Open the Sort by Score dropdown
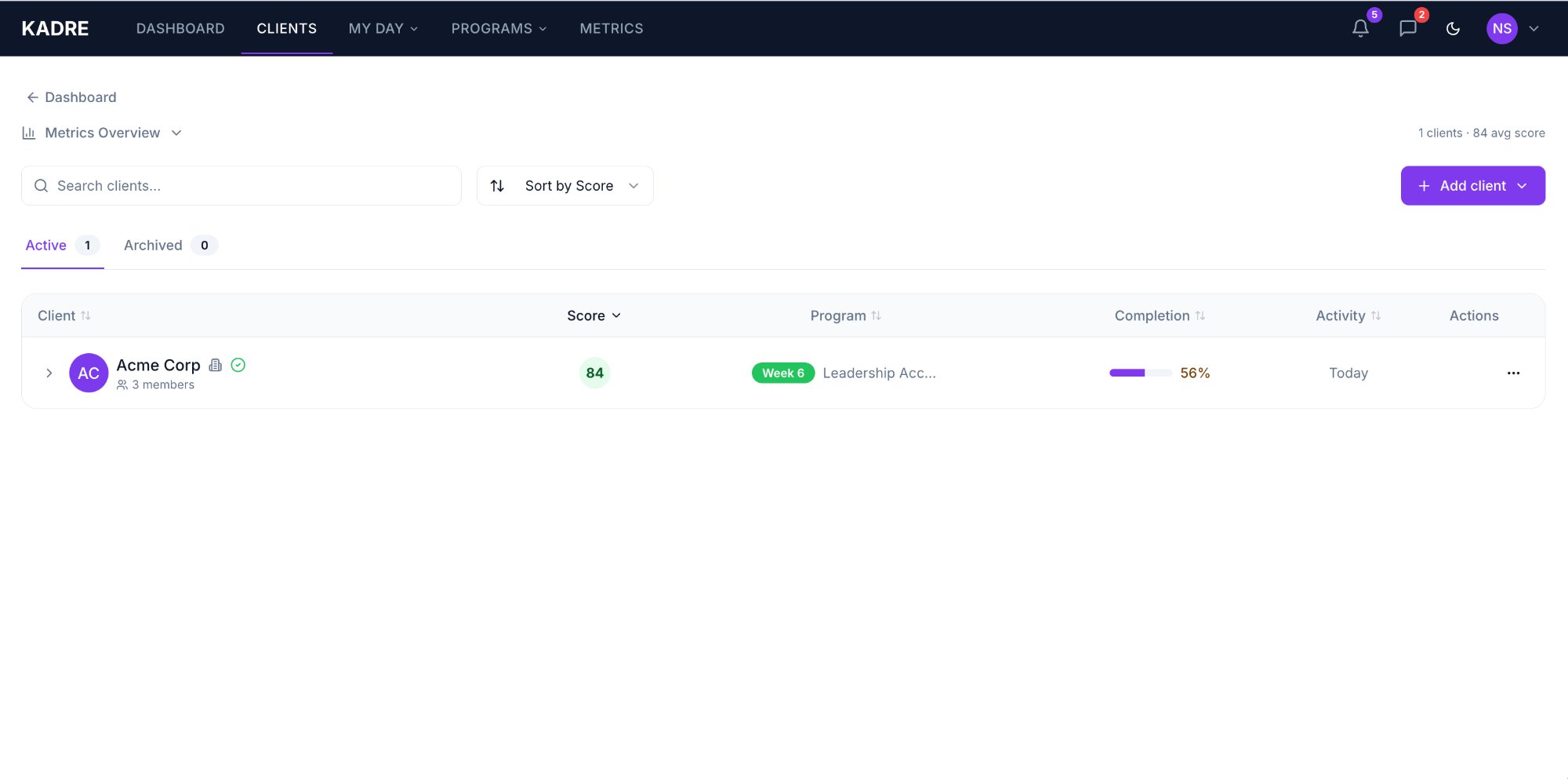The width and height of the screenshot is (1568, 779). (x=569, y=185)
